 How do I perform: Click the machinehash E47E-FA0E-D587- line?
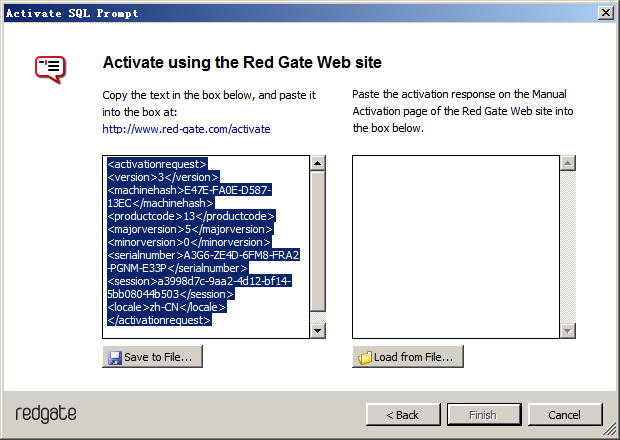click(x=189, y=190)
